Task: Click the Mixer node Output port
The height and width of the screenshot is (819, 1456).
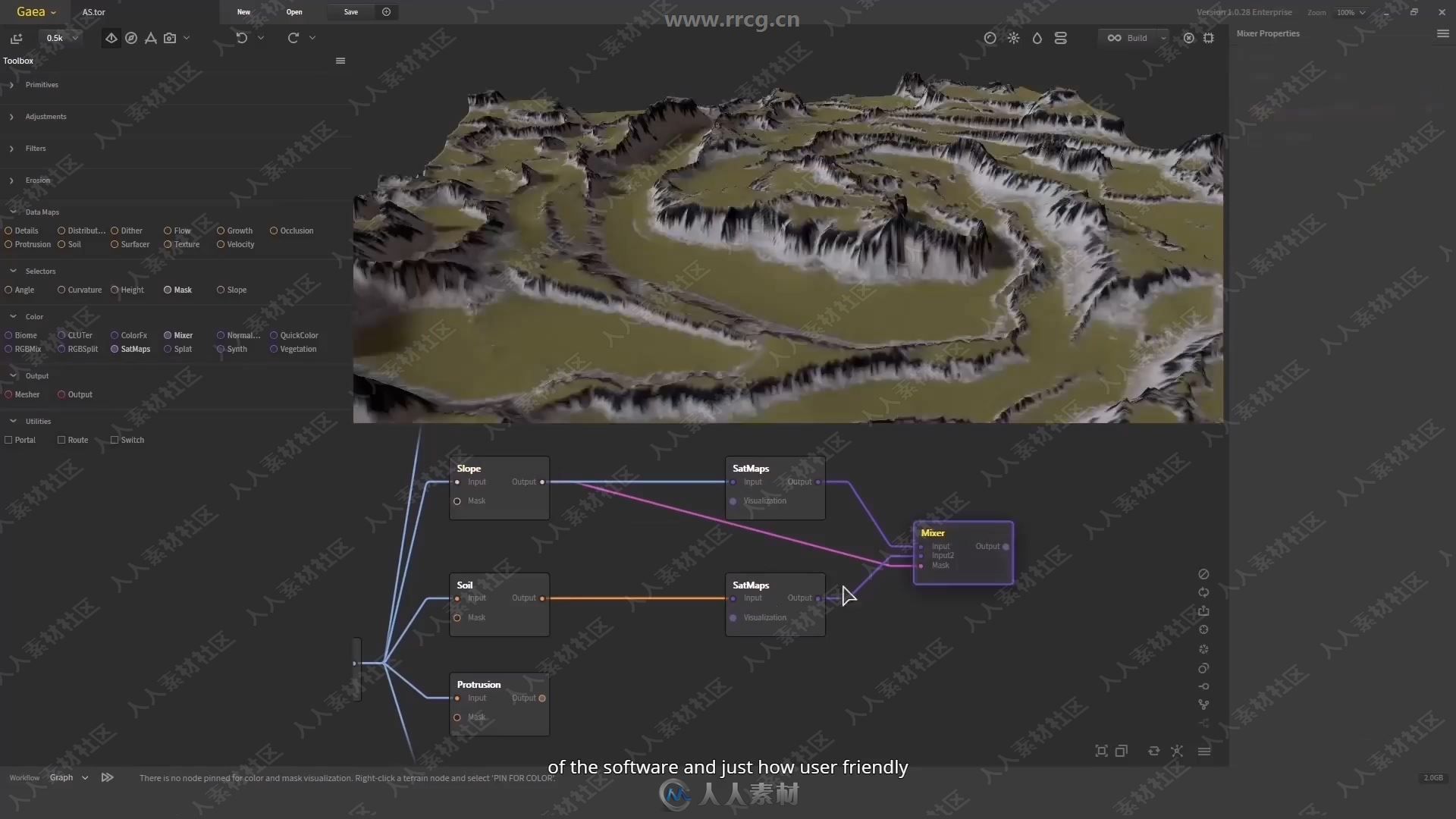Action: point(1006,546)
